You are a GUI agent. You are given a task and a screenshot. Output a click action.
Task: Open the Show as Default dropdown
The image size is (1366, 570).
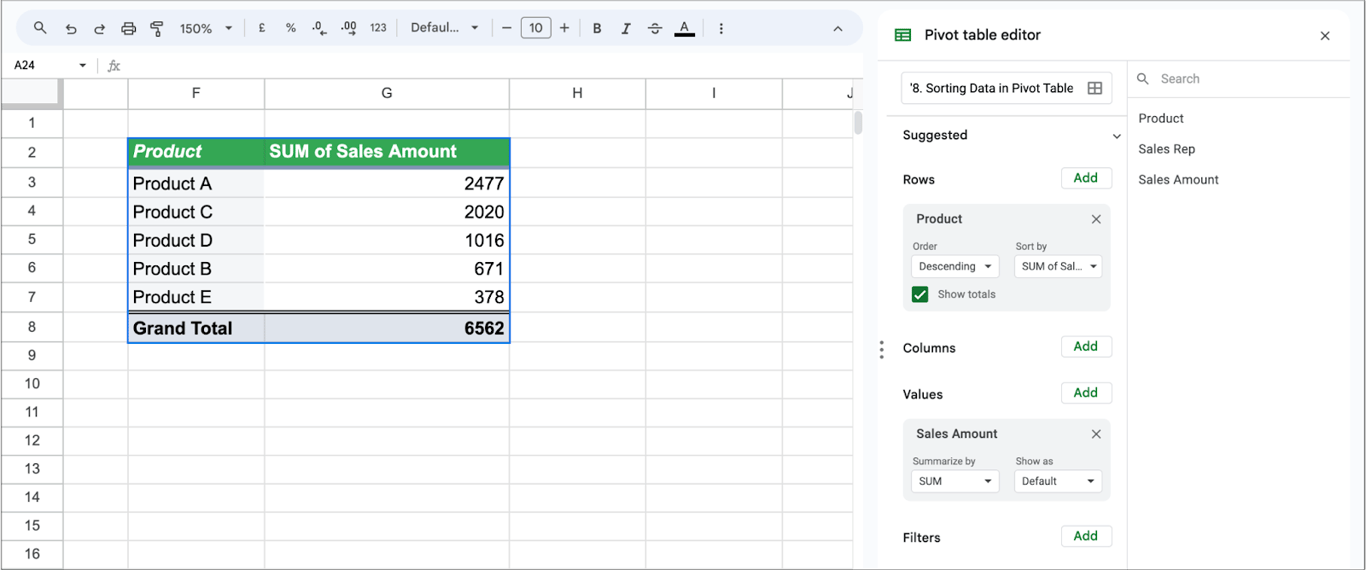pyautogui.click(x=1058, y=481)
